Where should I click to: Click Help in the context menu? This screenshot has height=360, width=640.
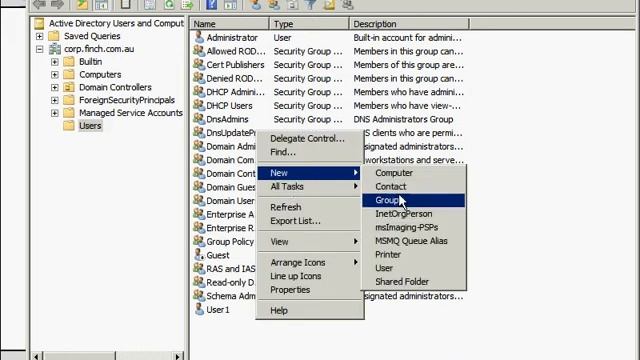(x=310, y=311)
